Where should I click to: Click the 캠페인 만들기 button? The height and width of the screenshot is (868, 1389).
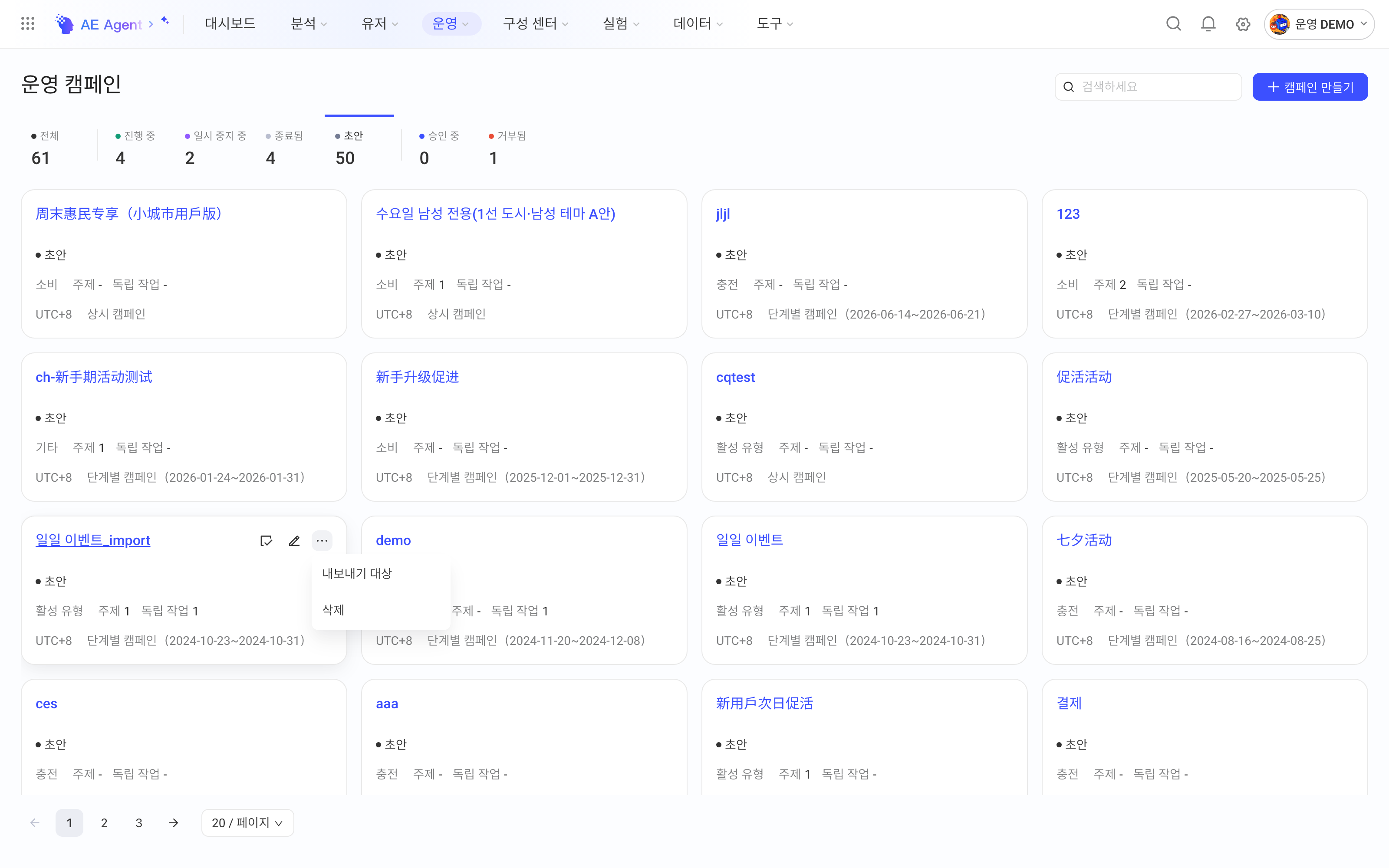[1310, 87]
